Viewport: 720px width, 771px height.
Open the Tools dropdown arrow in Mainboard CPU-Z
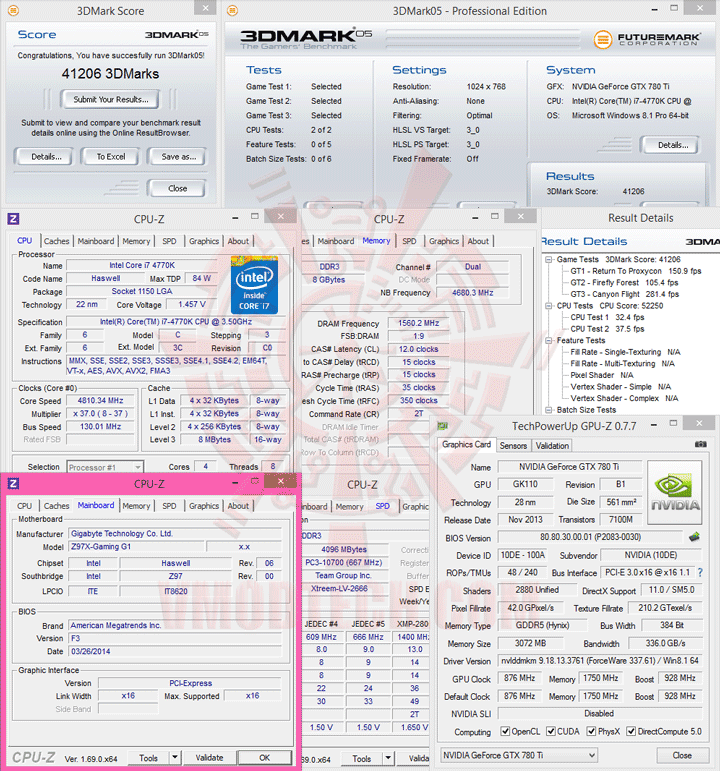coord(175,758)
